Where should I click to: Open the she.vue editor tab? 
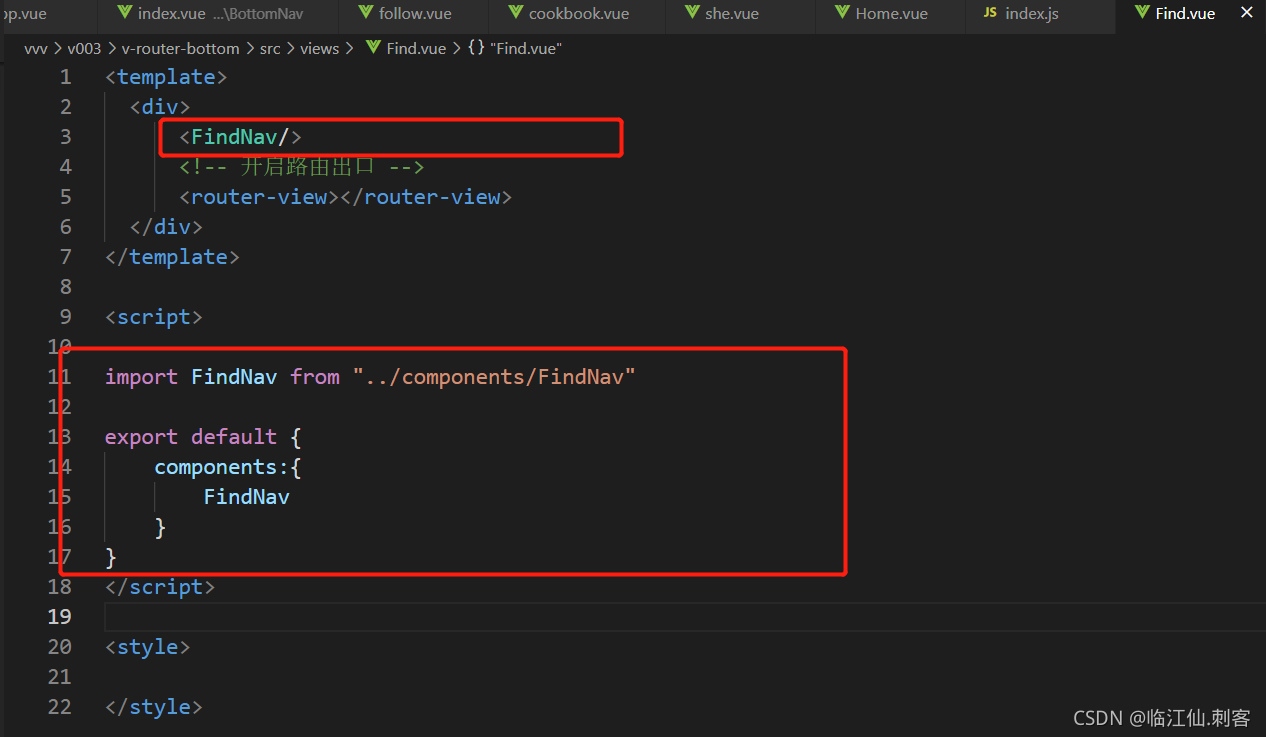[x=741, y=14]
